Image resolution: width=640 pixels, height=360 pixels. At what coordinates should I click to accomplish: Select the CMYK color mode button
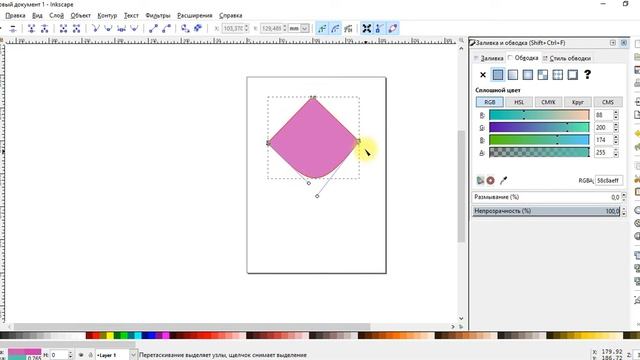click(548, 102)
